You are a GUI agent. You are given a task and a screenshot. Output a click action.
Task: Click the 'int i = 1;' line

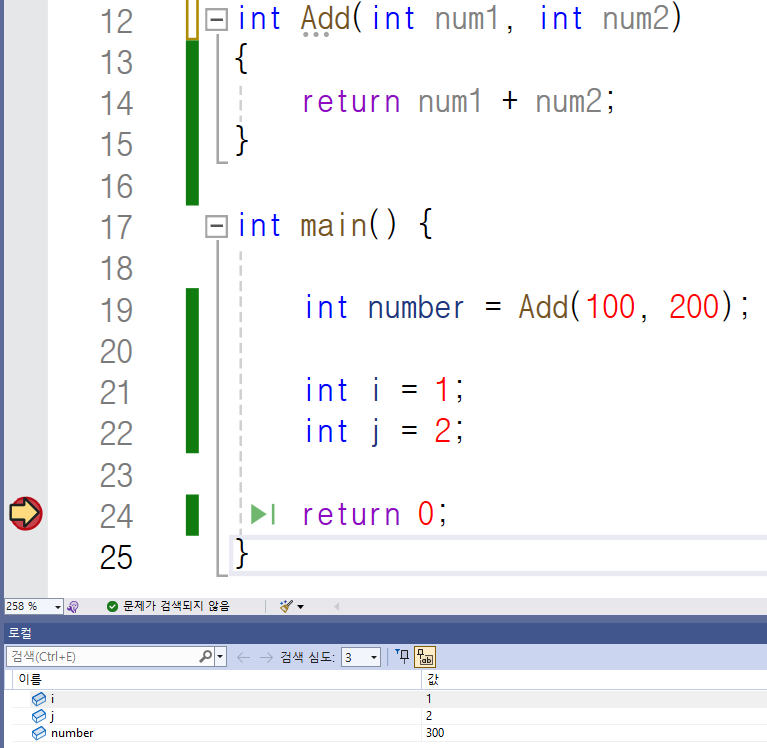pos(384,390)
